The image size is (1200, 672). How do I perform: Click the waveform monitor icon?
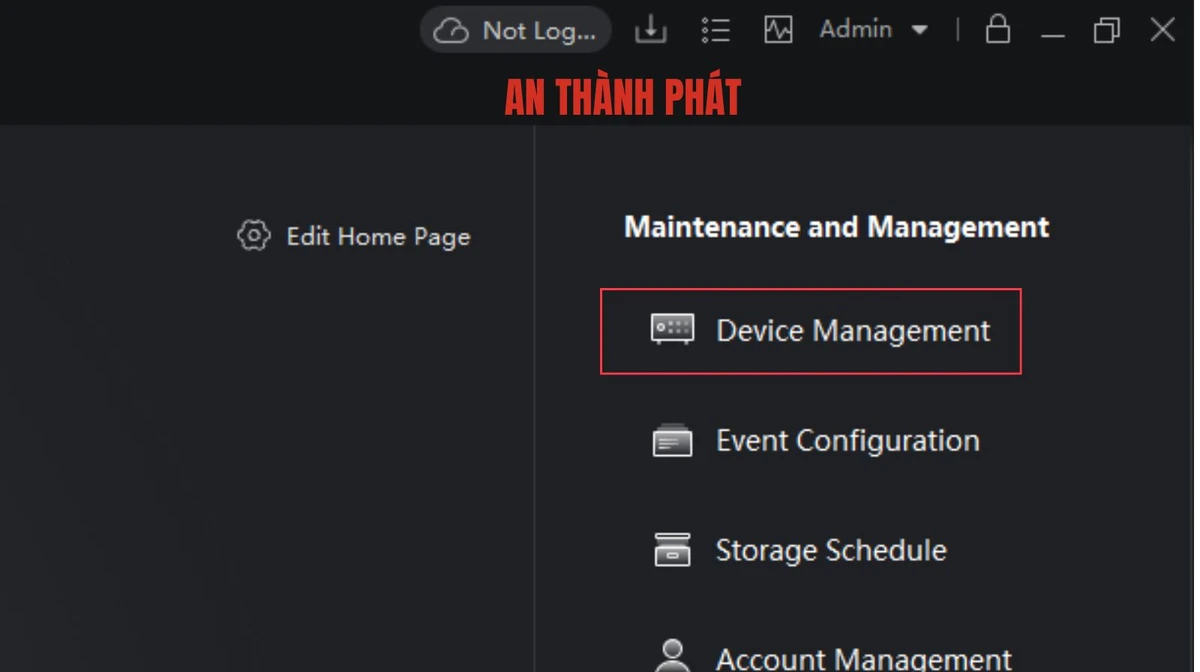tap(778, 30)
